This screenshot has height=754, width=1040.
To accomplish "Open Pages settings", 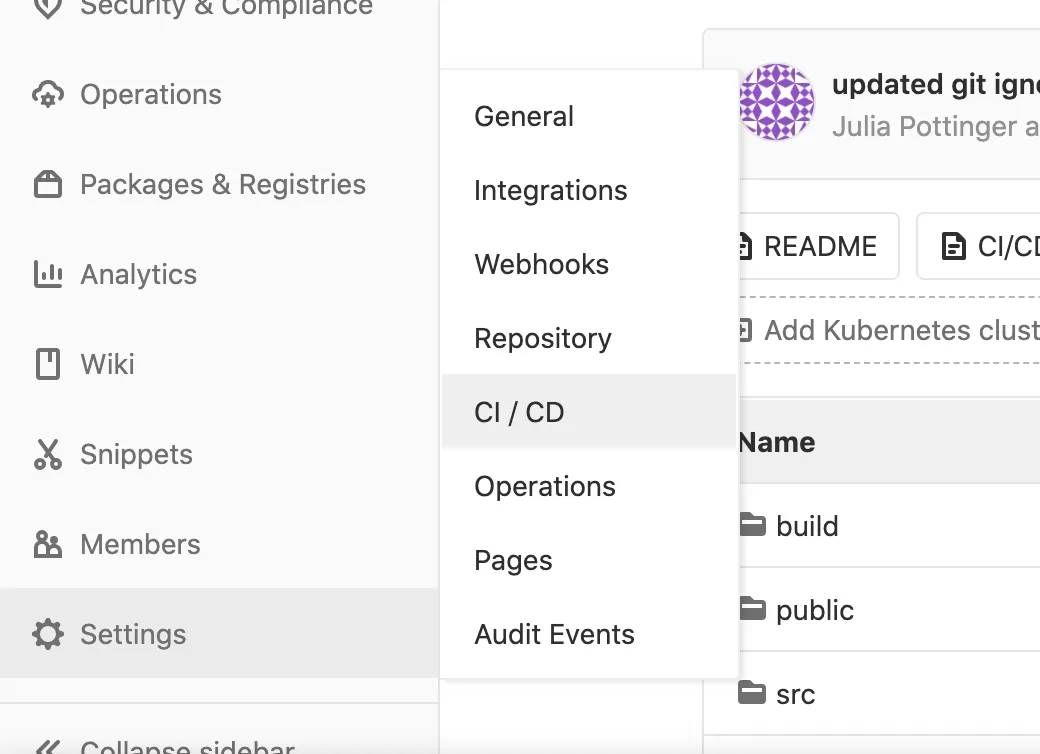I will (589, 561).
